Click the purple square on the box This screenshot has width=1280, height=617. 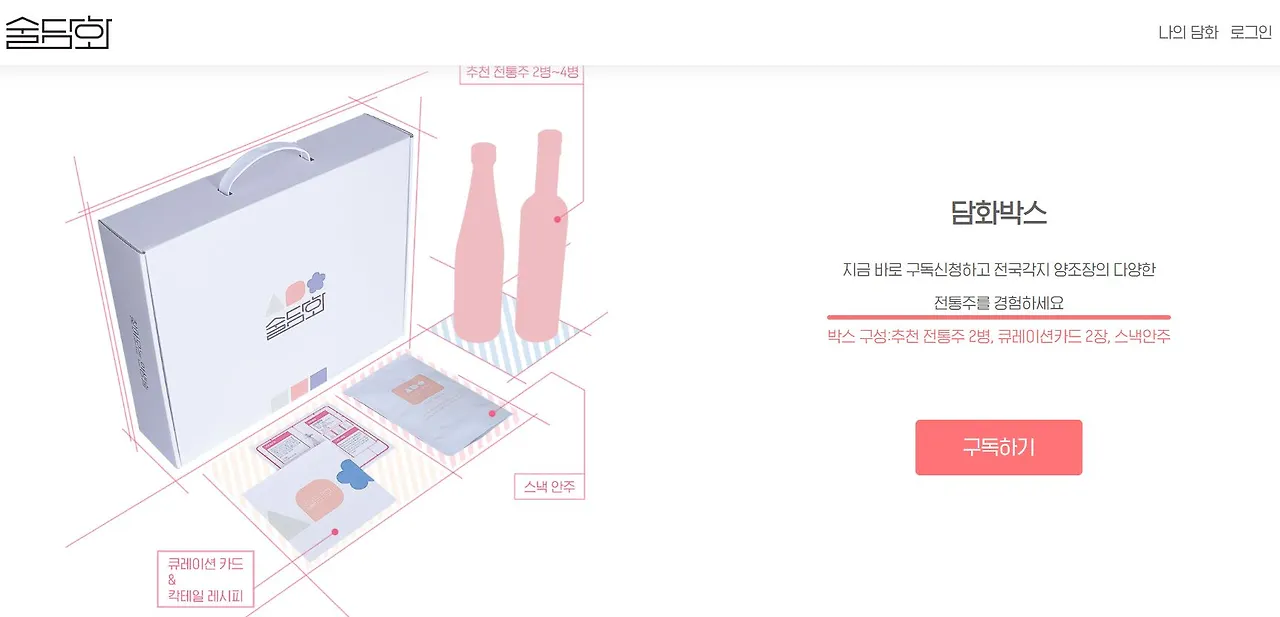coord(319,380)
